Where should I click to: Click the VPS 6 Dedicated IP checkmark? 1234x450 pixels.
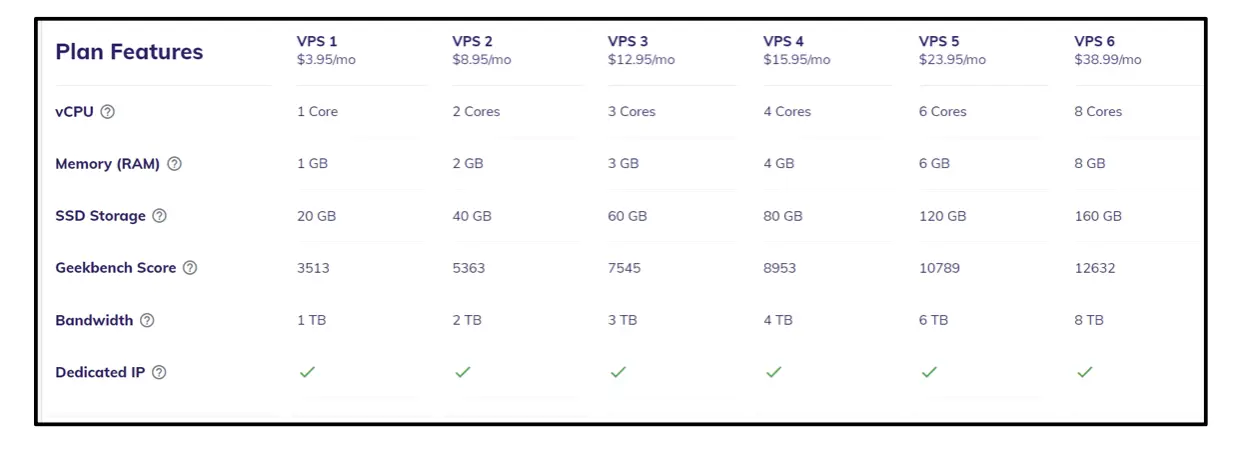pyautogui.click(x=1085, y=372)
